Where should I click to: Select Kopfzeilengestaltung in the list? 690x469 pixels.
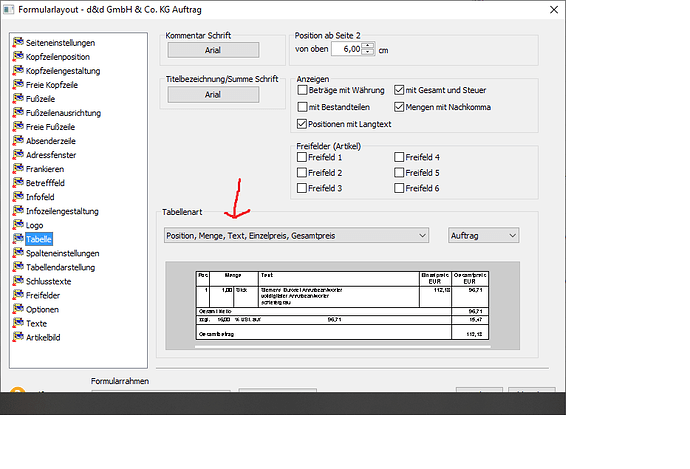coord(63,71)
